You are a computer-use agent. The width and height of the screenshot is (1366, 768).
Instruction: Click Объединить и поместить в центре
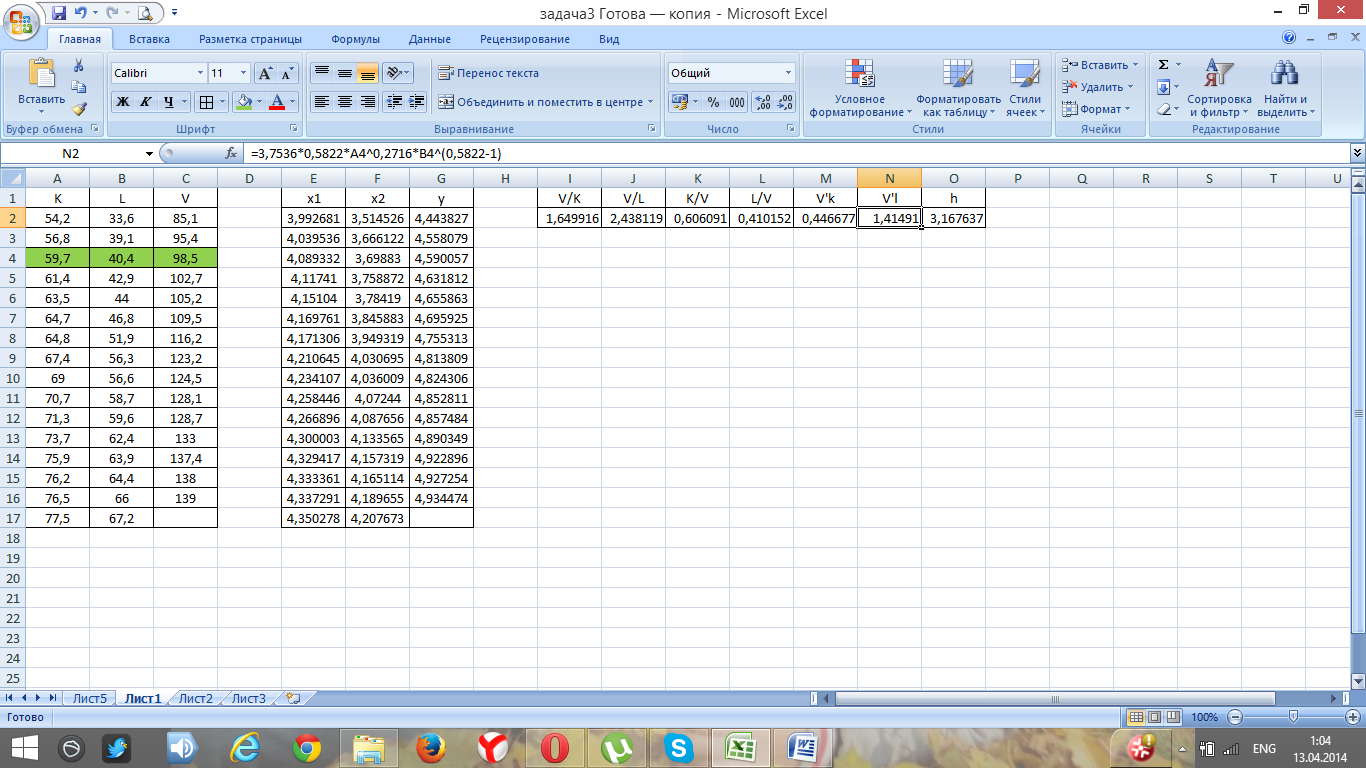[546, 102]
